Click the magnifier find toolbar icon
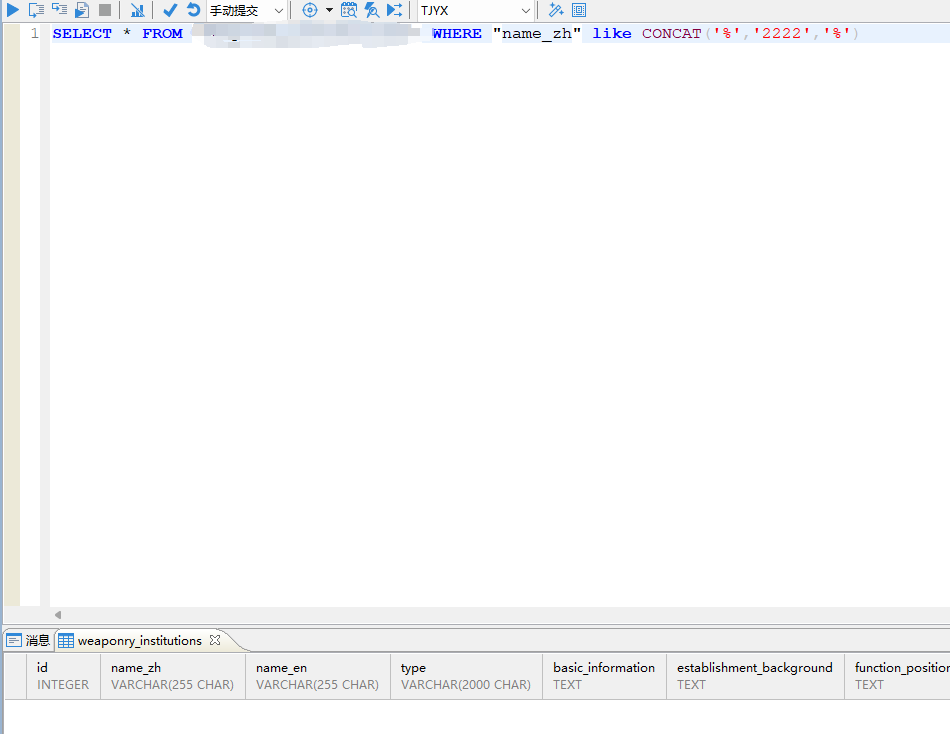Image resolution: width=950 pixels, height=734 pixels. [x=371, y=10]
